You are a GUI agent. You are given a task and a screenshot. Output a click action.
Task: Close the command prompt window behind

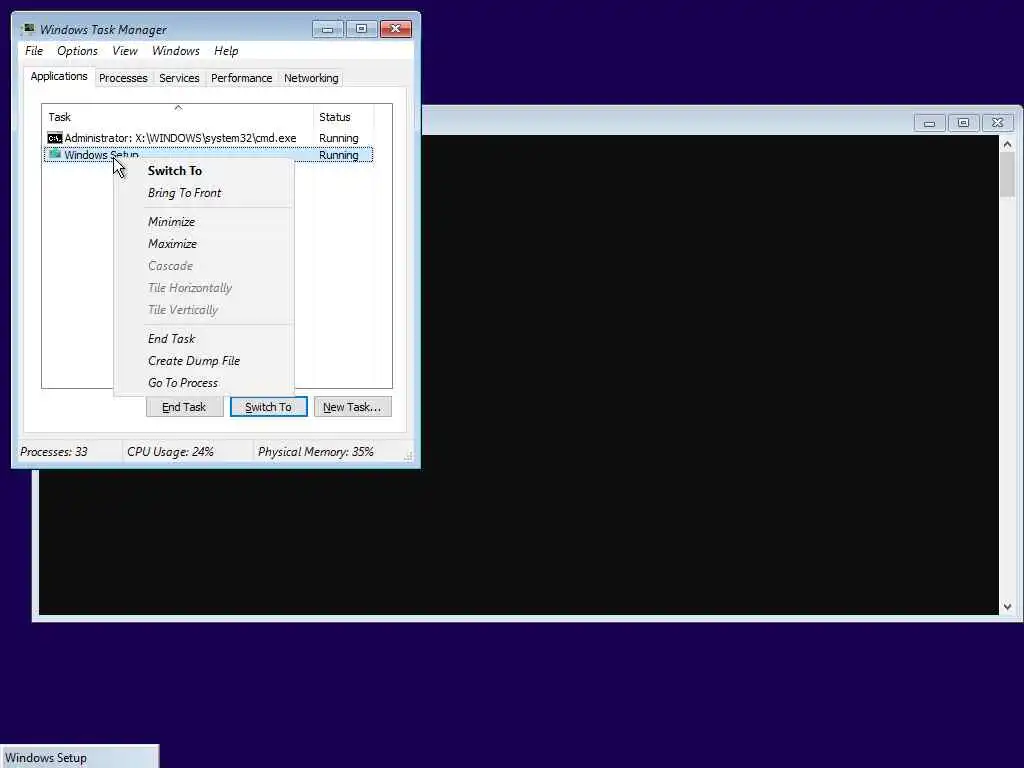(997, 123)
